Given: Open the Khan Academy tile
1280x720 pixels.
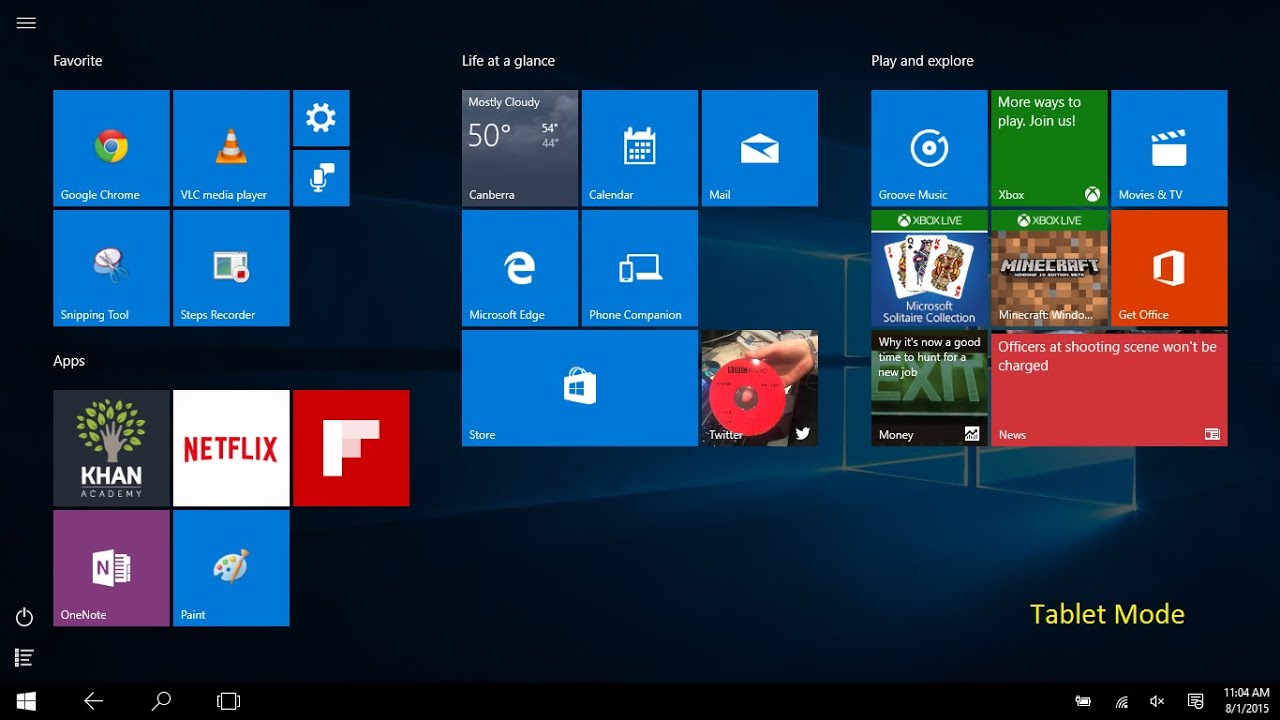Looking at the screenshot, I should (x=111, y=448).
